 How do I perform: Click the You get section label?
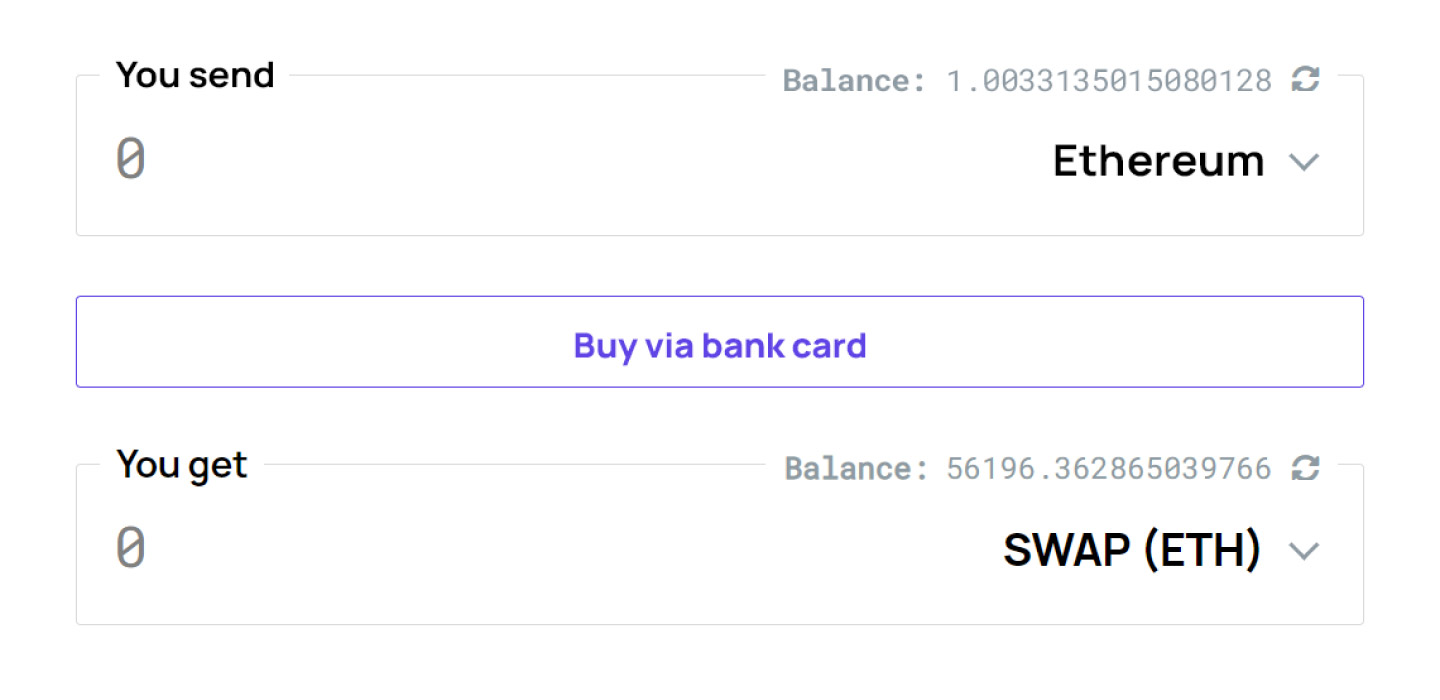click(182, 463)
